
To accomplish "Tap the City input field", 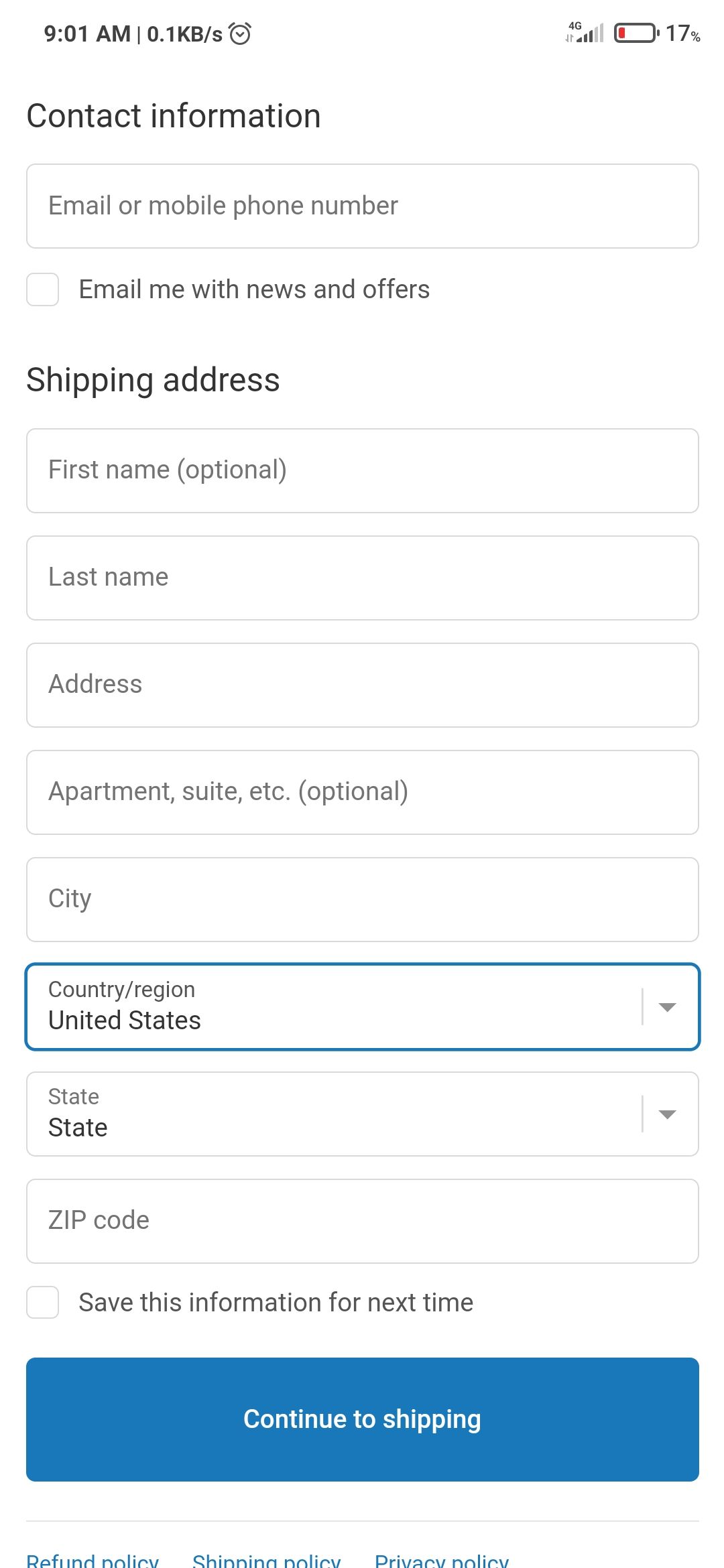I will coord(362,900).
